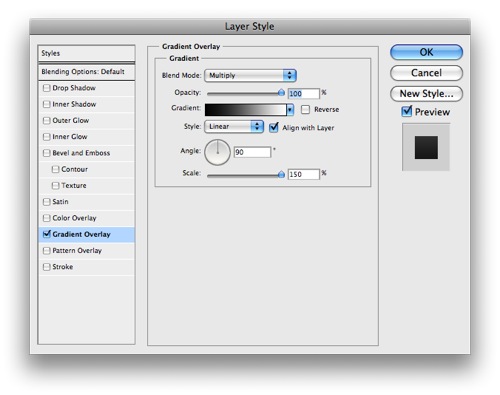Open the gradient Style dropdown

click(x=234, y=127)
